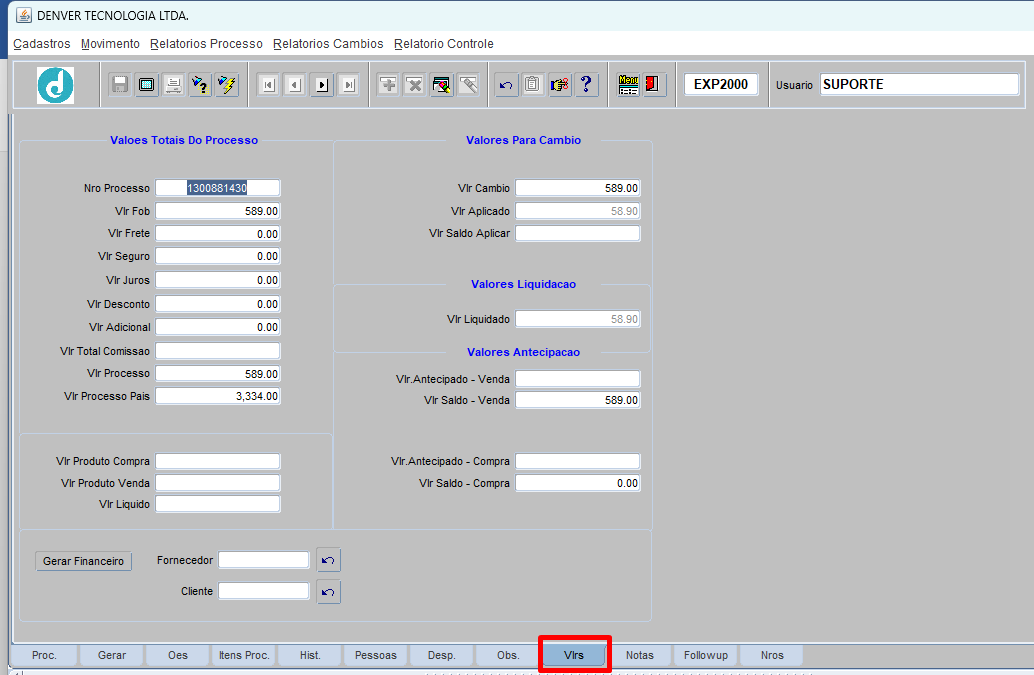Image resolution: width=1034 pixels, height=675 pixels.
Task: Click the Vlr Saldo - Venda field
Action: 578,400
